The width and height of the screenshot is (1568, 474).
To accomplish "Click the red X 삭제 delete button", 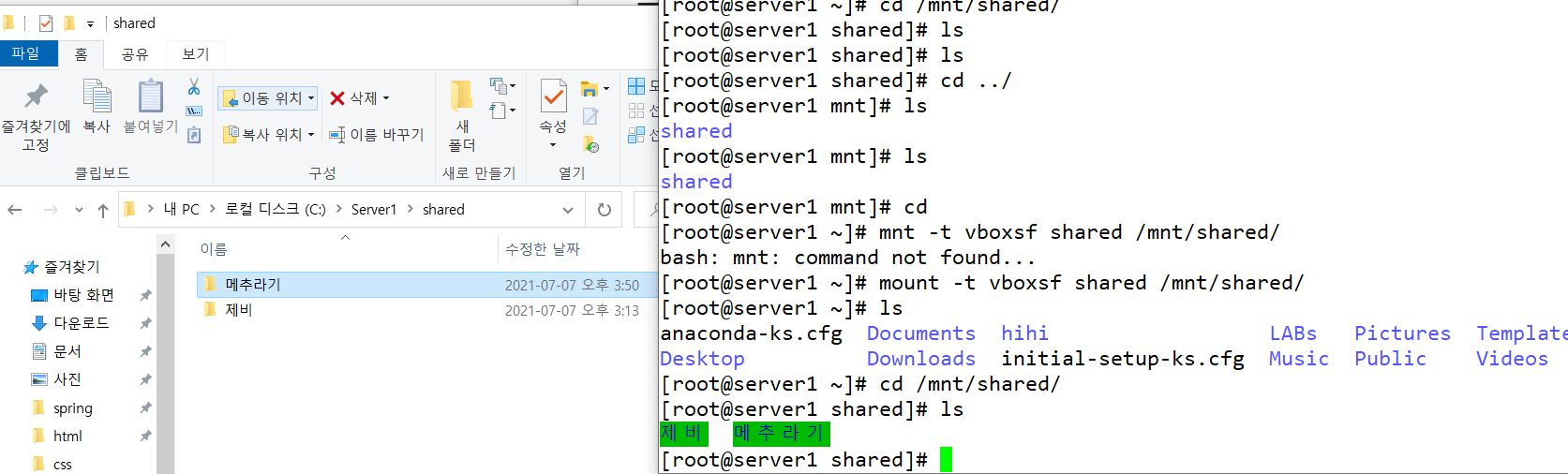I will pos(359,97).
